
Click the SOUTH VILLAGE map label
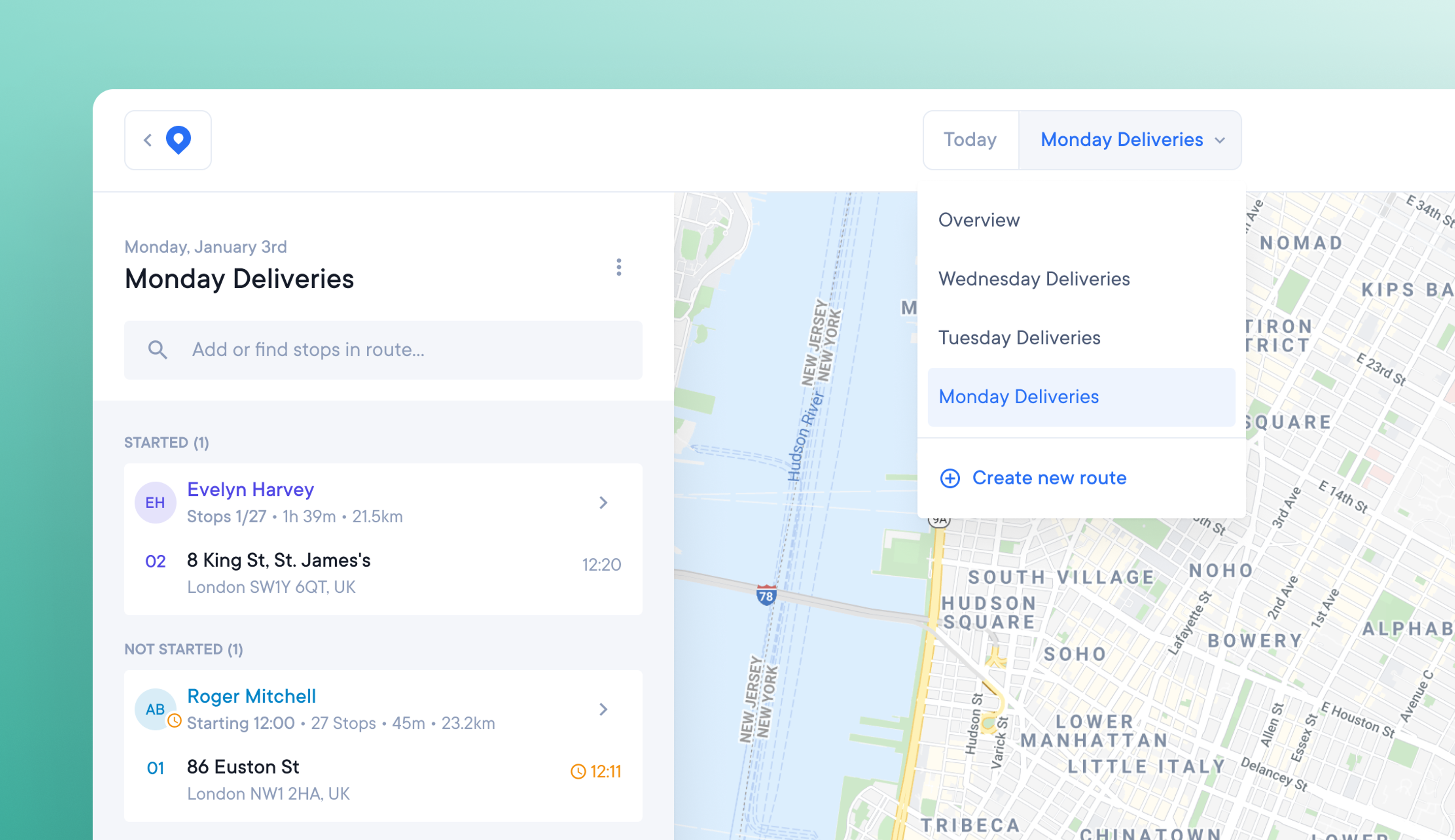[1061, 577]
